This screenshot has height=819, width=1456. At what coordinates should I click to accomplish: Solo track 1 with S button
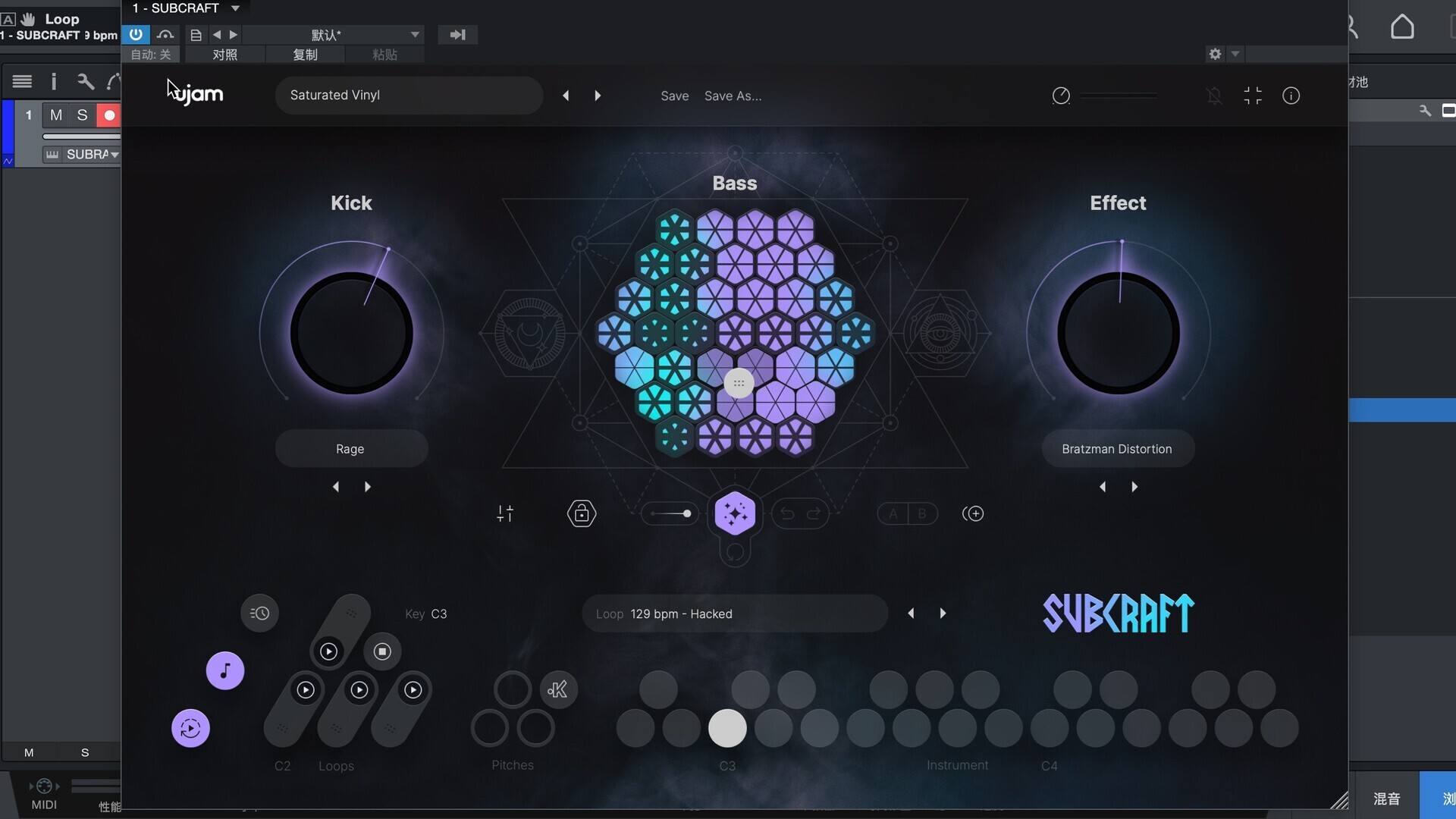[82, 115]
